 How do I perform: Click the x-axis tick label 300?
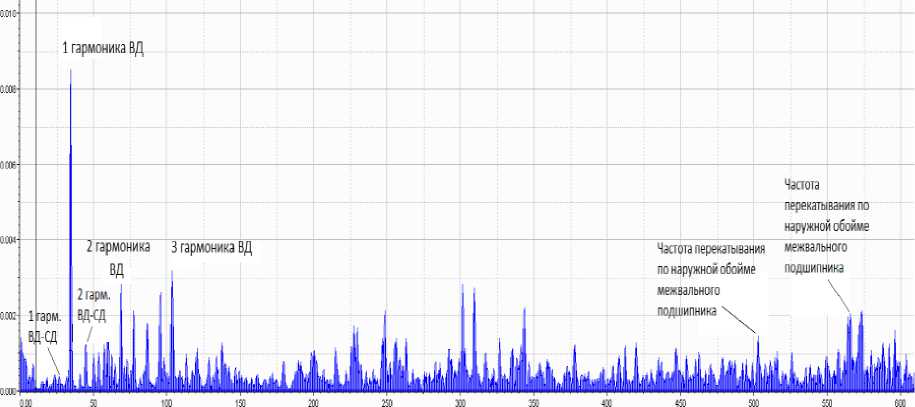460,402
